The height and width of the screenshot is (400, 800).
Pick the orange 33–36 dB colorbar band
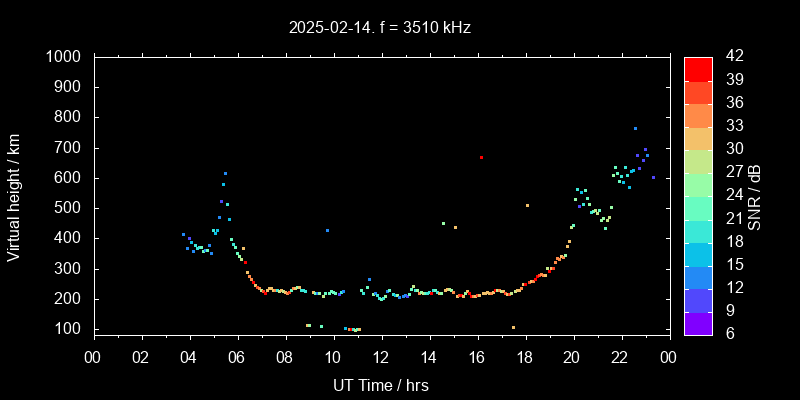pos(698,114)
